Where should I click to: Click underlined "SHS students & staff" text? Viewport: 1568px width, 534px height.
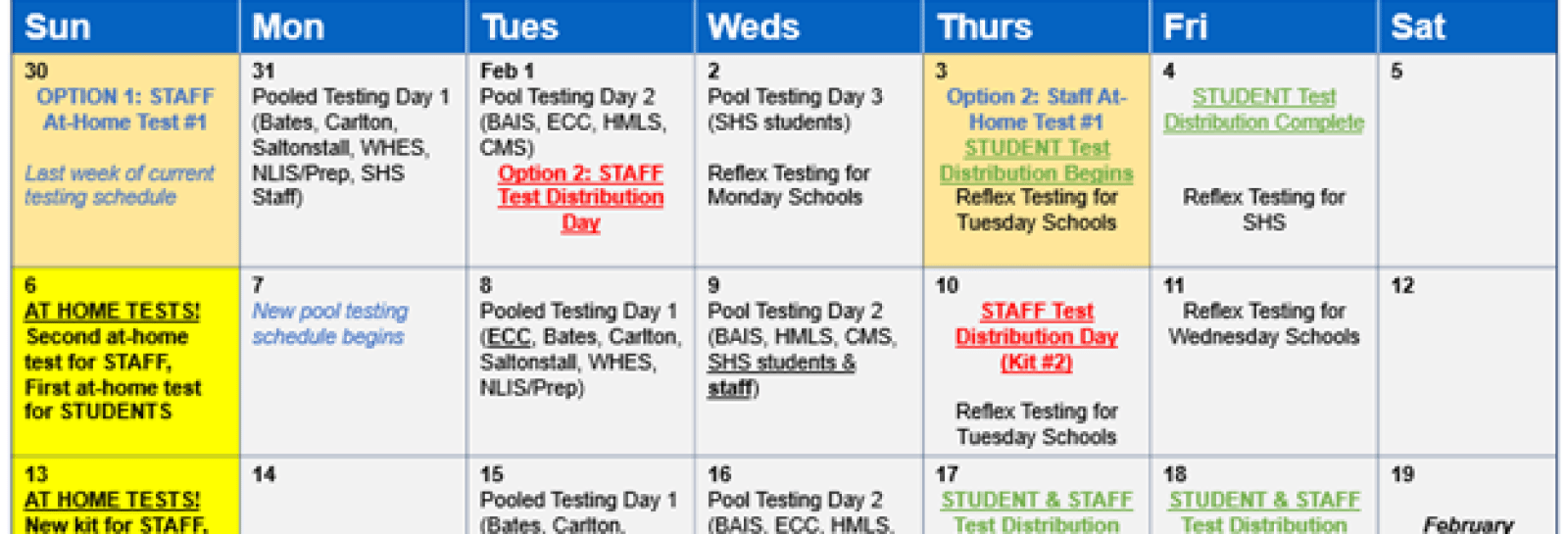click(x=781, y=375)
